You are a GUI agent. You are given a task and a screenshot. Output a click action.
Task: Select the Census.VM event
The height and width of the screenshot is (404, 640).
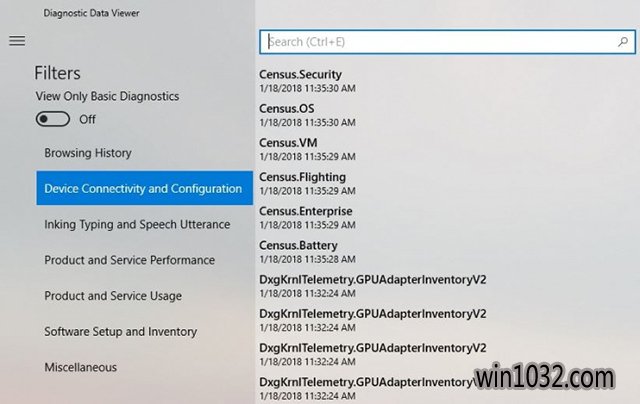[288, 142]
